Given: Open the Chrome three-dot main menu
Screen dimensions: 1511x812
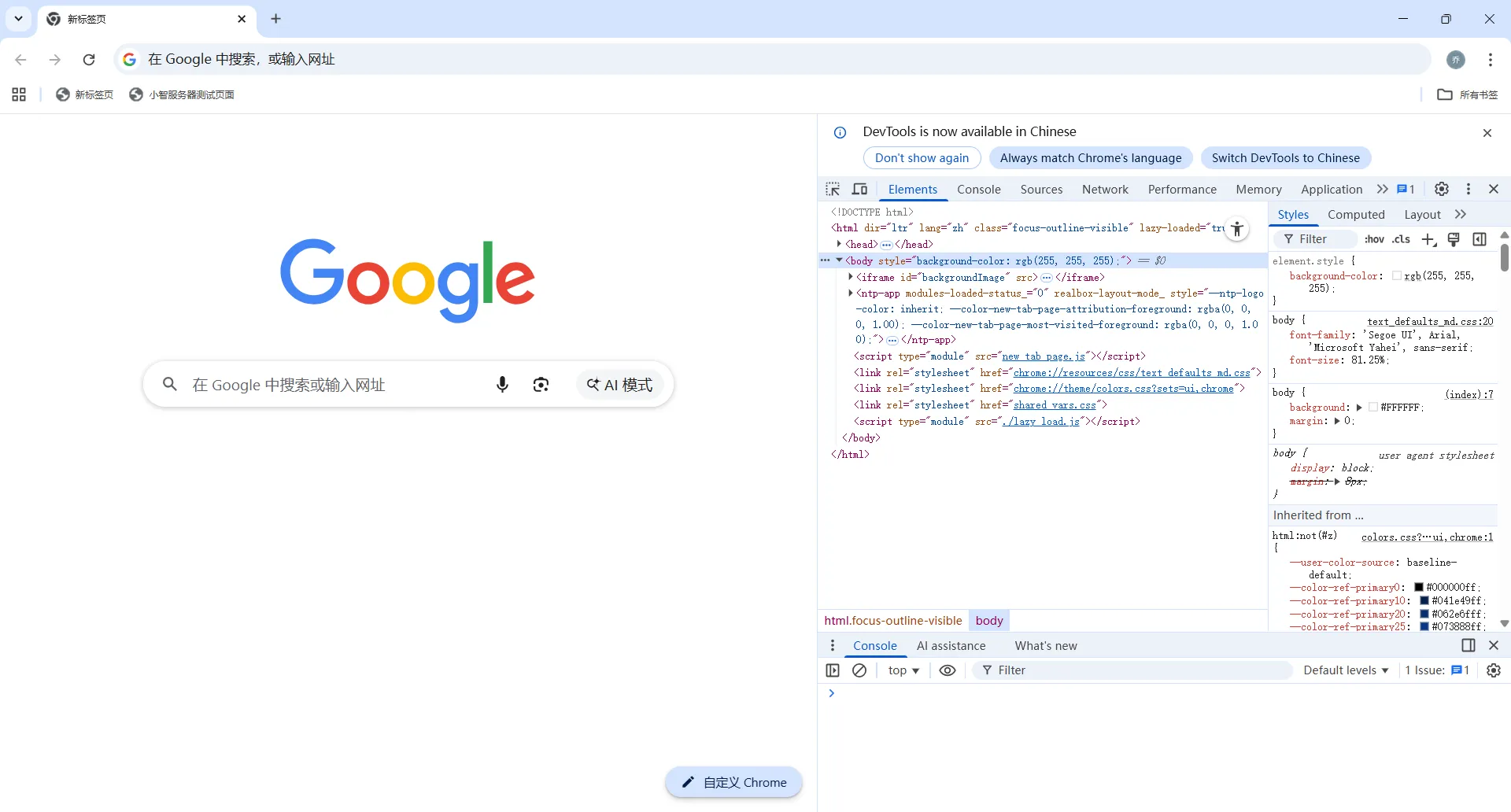Looking at the screenshot, I should [1491, 59].
